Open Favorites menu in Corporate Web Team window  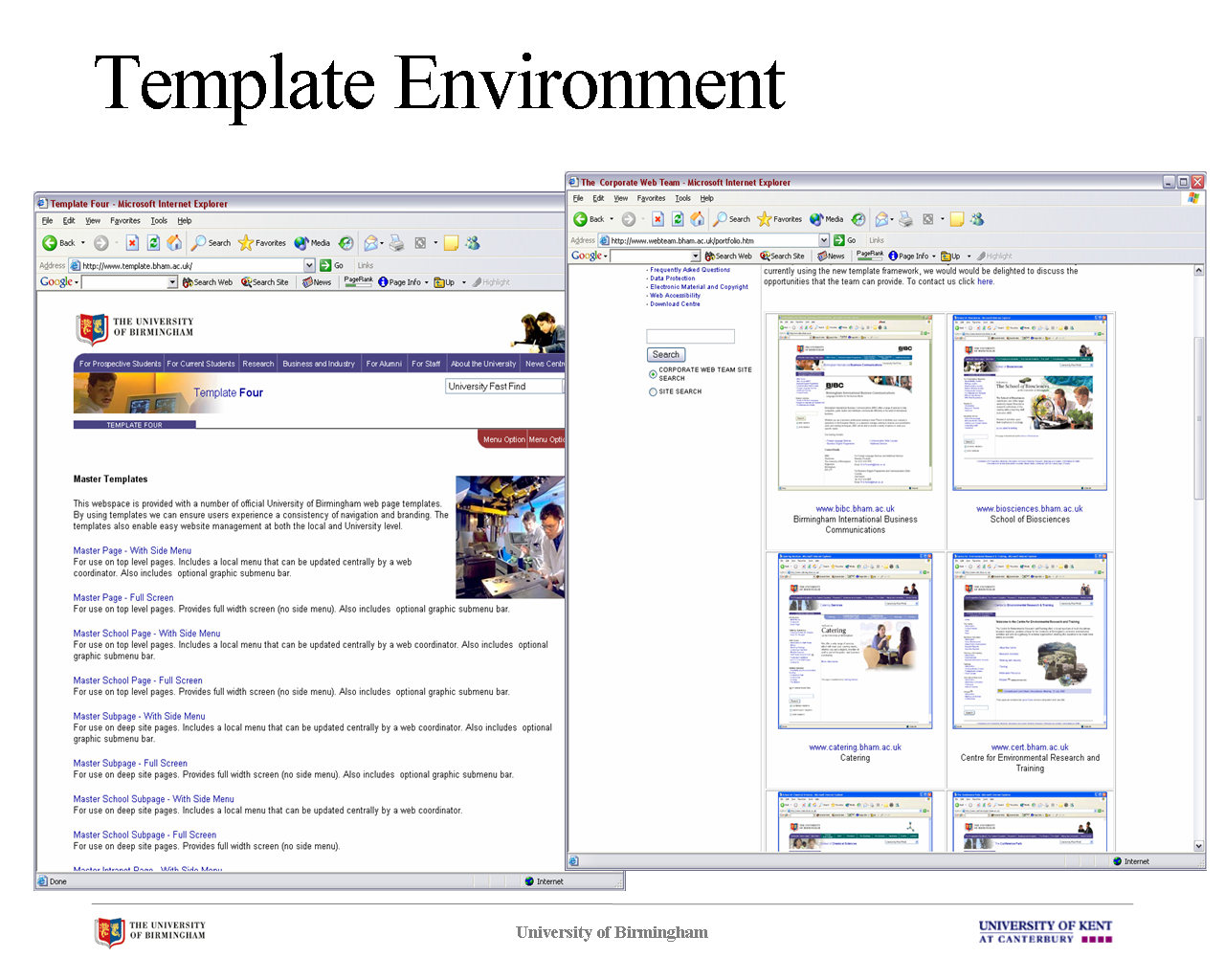pos(652,198)
